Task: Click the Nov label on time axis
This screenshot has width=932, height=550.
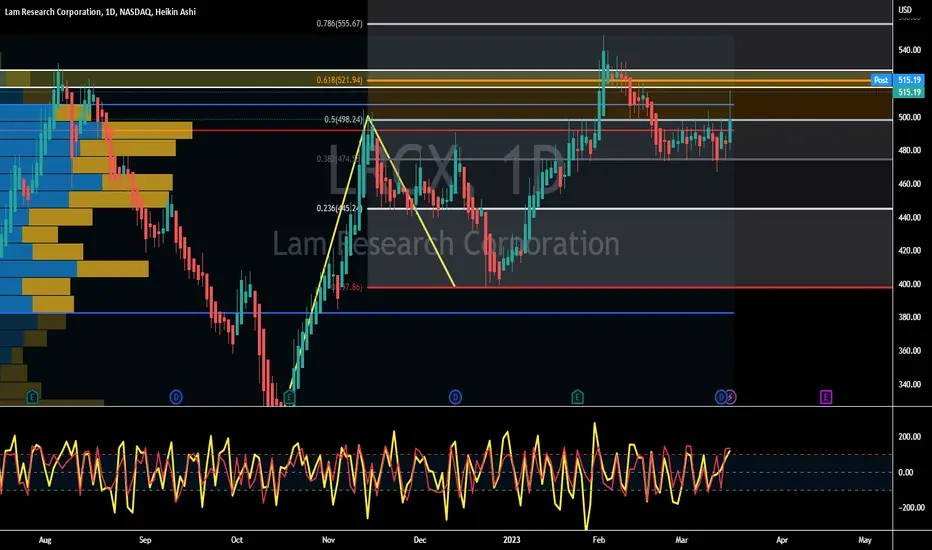Action: 329,540
